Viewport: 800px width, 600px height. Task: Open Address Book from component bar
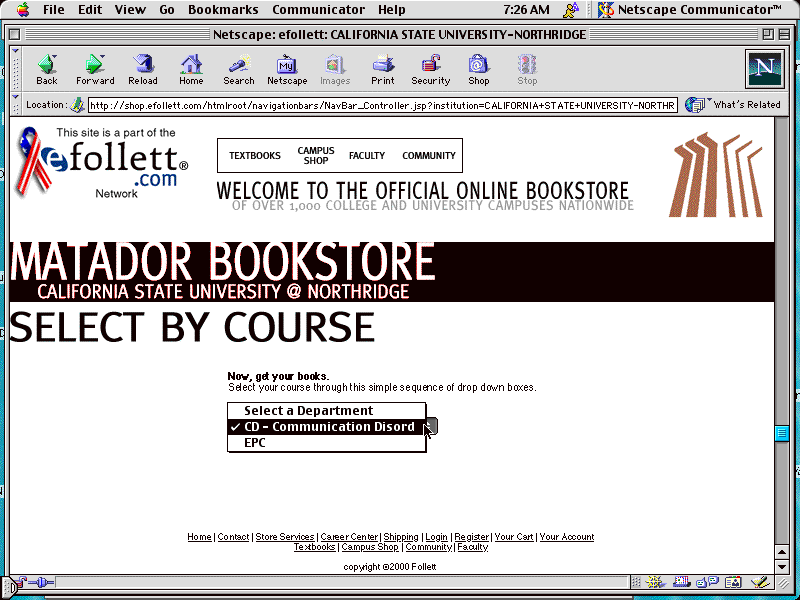point(733,582)
